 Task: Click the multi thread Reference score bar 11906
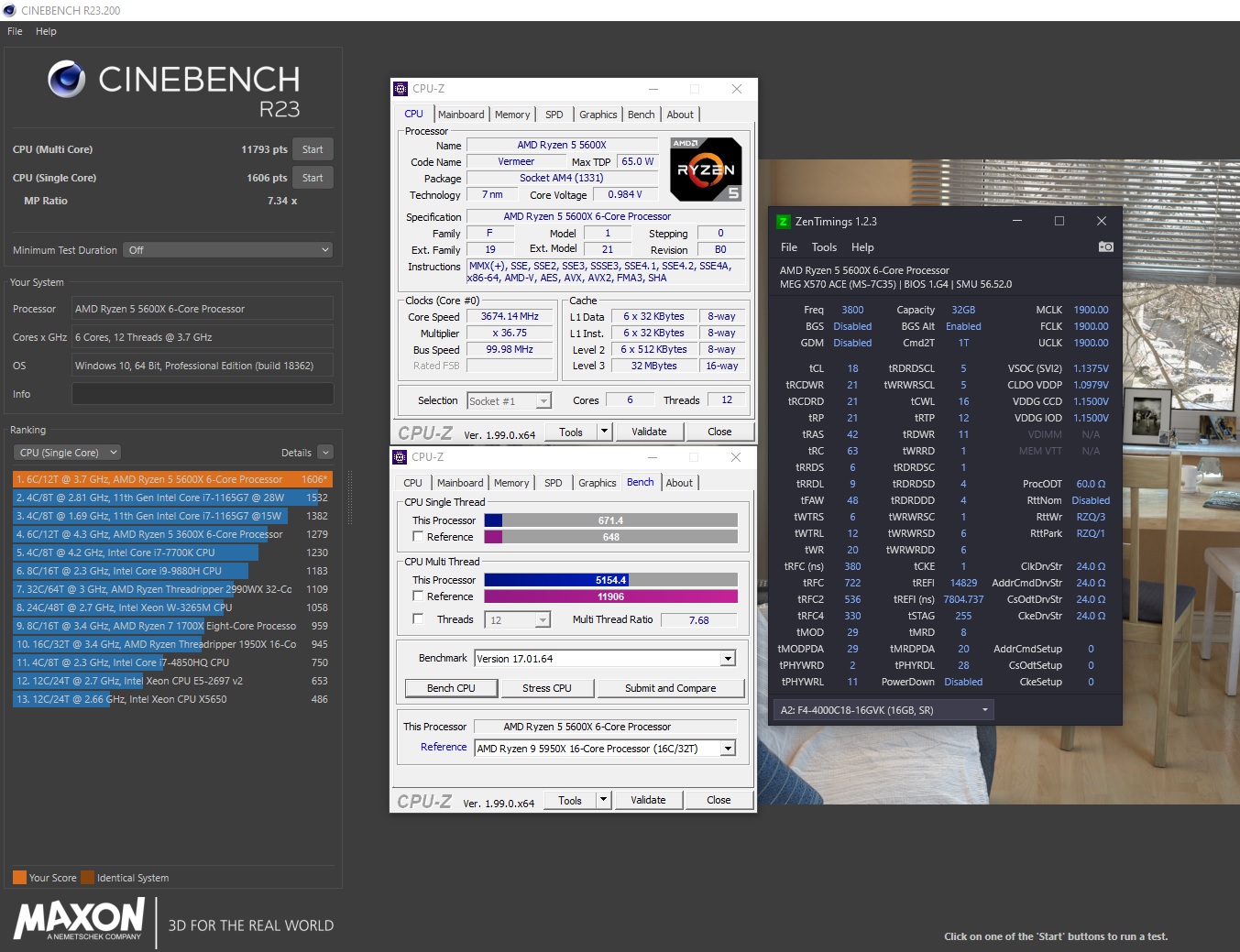[610, 596]
